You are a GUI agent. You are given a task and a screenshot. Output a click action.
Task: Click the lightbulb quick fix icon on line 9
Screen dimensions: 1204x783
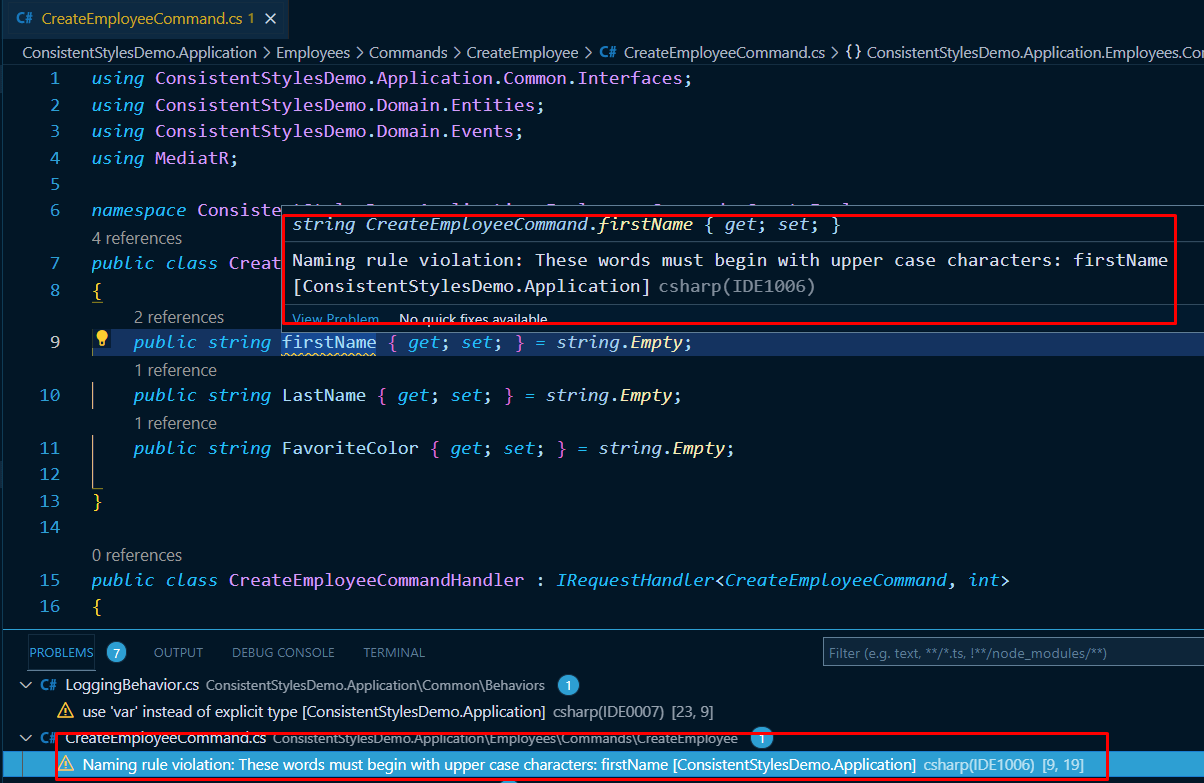[102, 340]
